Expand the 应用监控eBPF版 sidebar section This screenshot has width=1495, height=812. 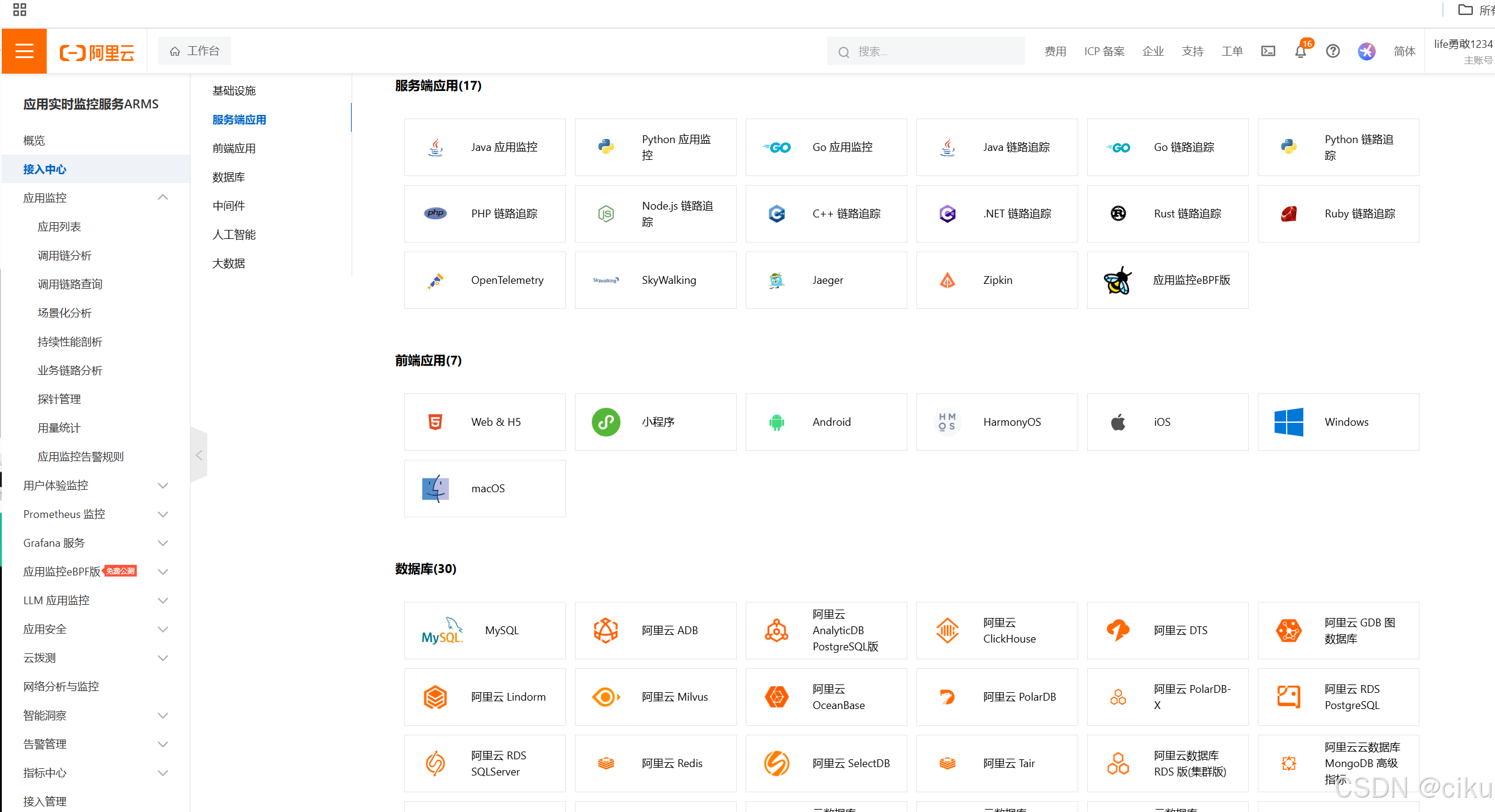(x=163, y=572)
